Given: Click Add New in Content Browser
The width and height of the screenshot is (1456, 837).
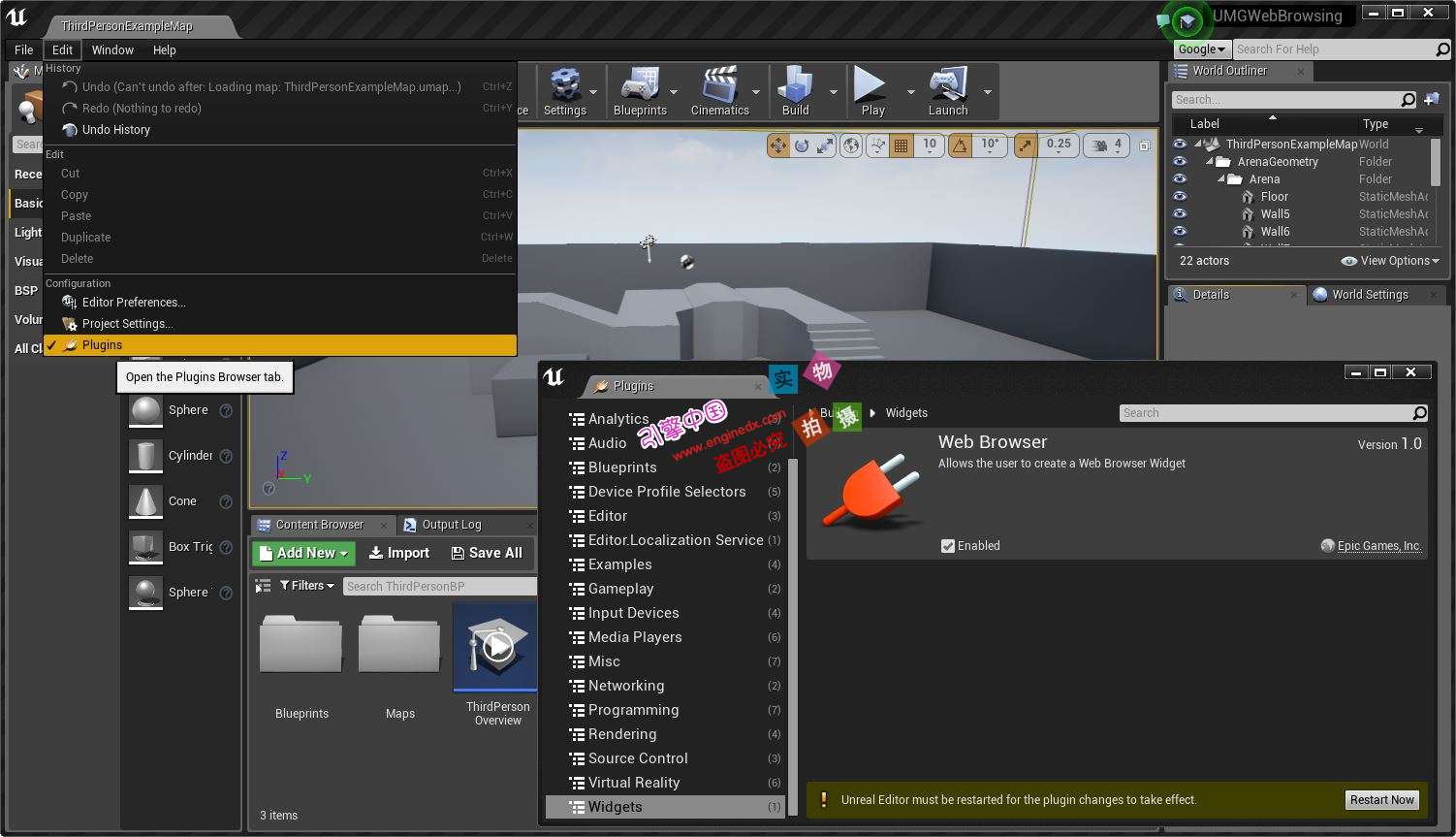Looking at the screenshot, I should click(x=303, y=553).
